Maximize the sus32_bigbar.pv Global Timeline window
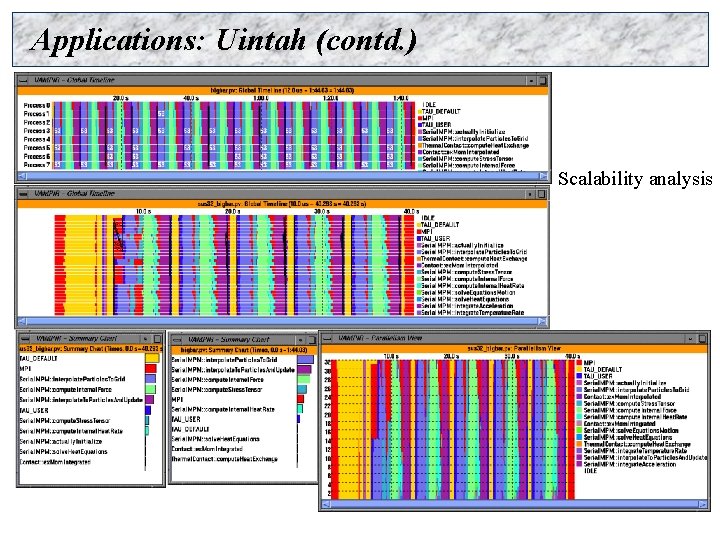The image size is (720, 540). coord(541,194)
